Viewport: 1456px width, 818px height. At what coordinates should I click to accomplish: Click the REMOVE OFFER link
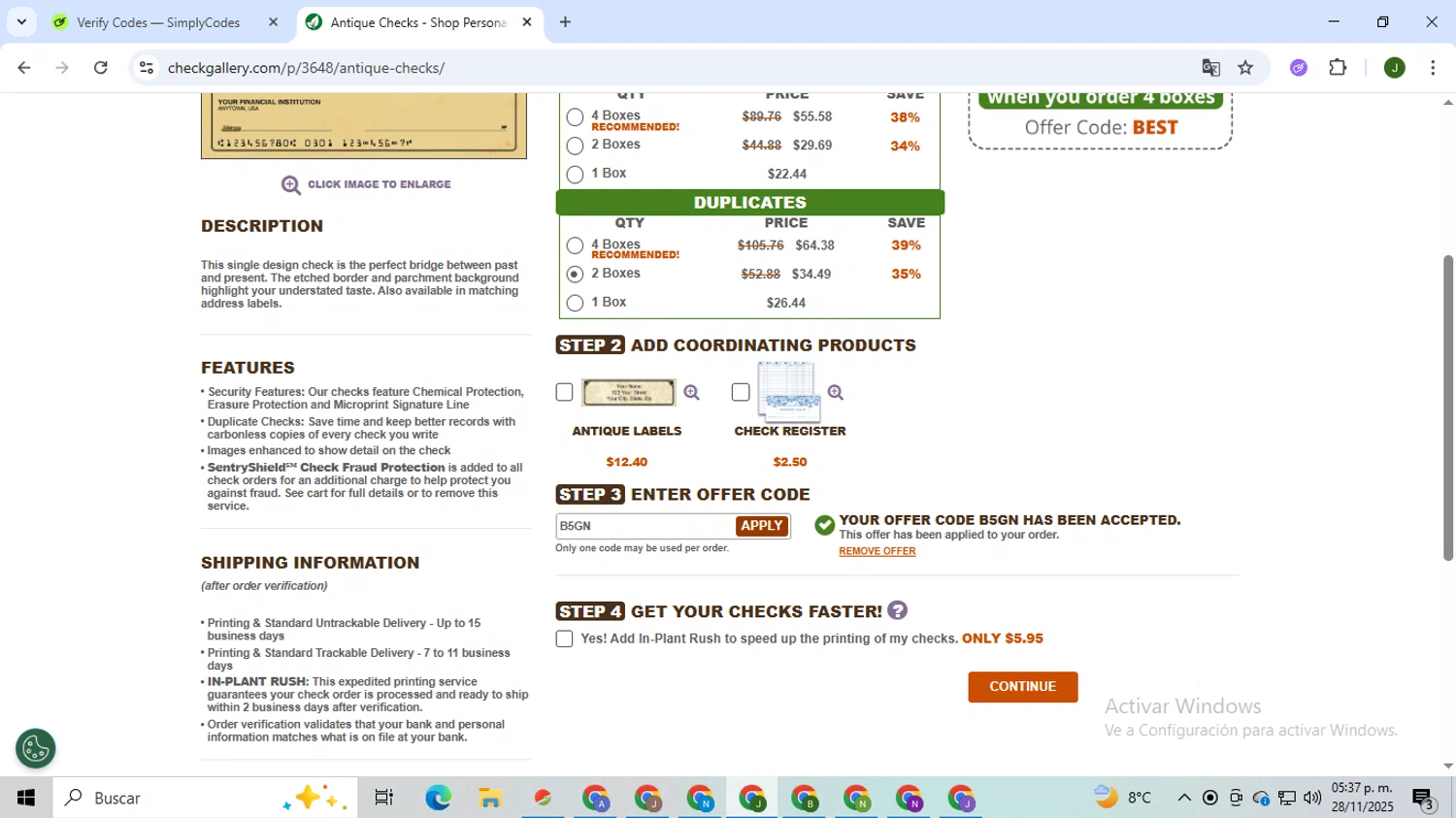pos(877,551)
